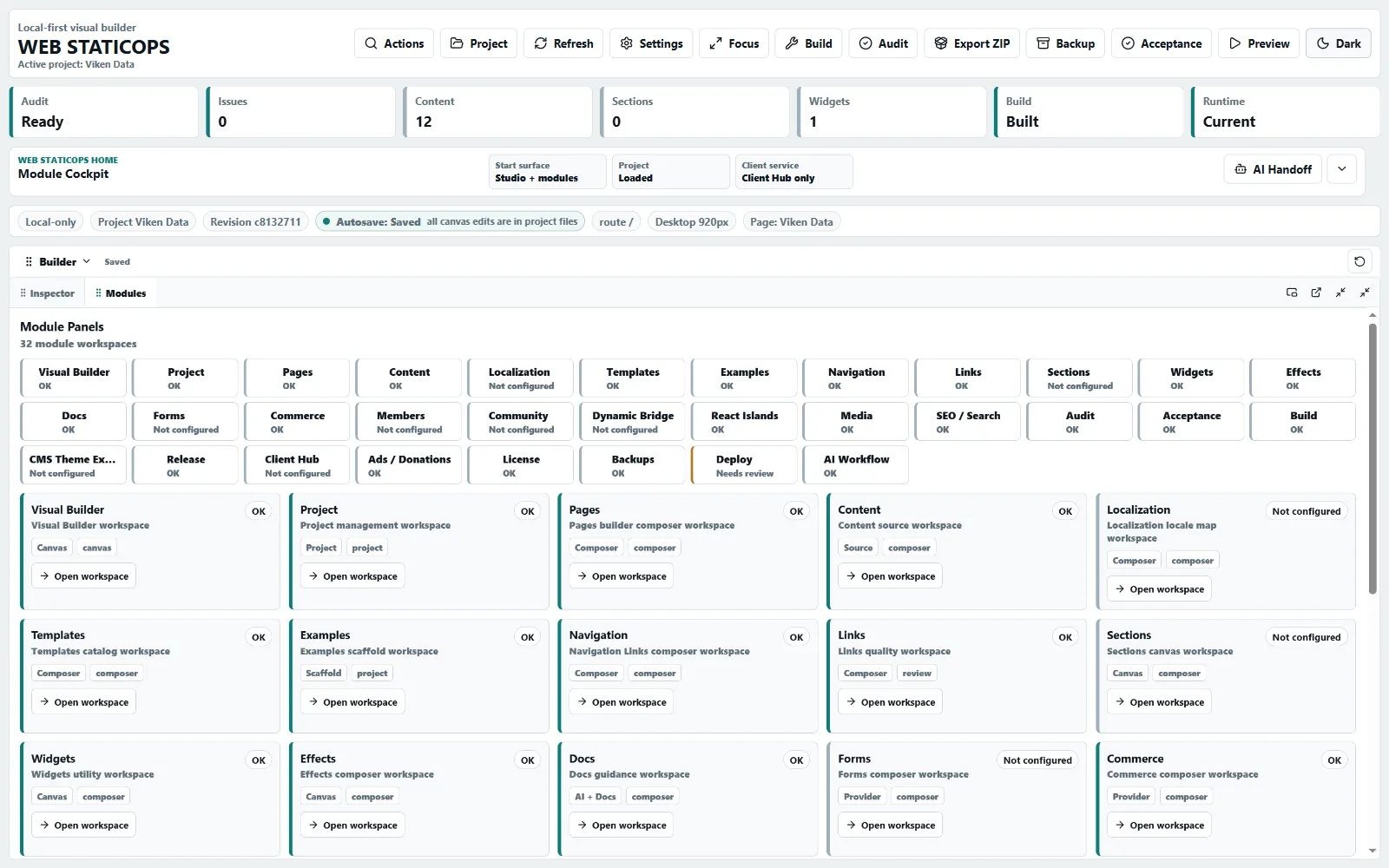This screenshot has height=868, width=1389.
Task: Open workspace in Forms card
Action: [x=891, y=825]
